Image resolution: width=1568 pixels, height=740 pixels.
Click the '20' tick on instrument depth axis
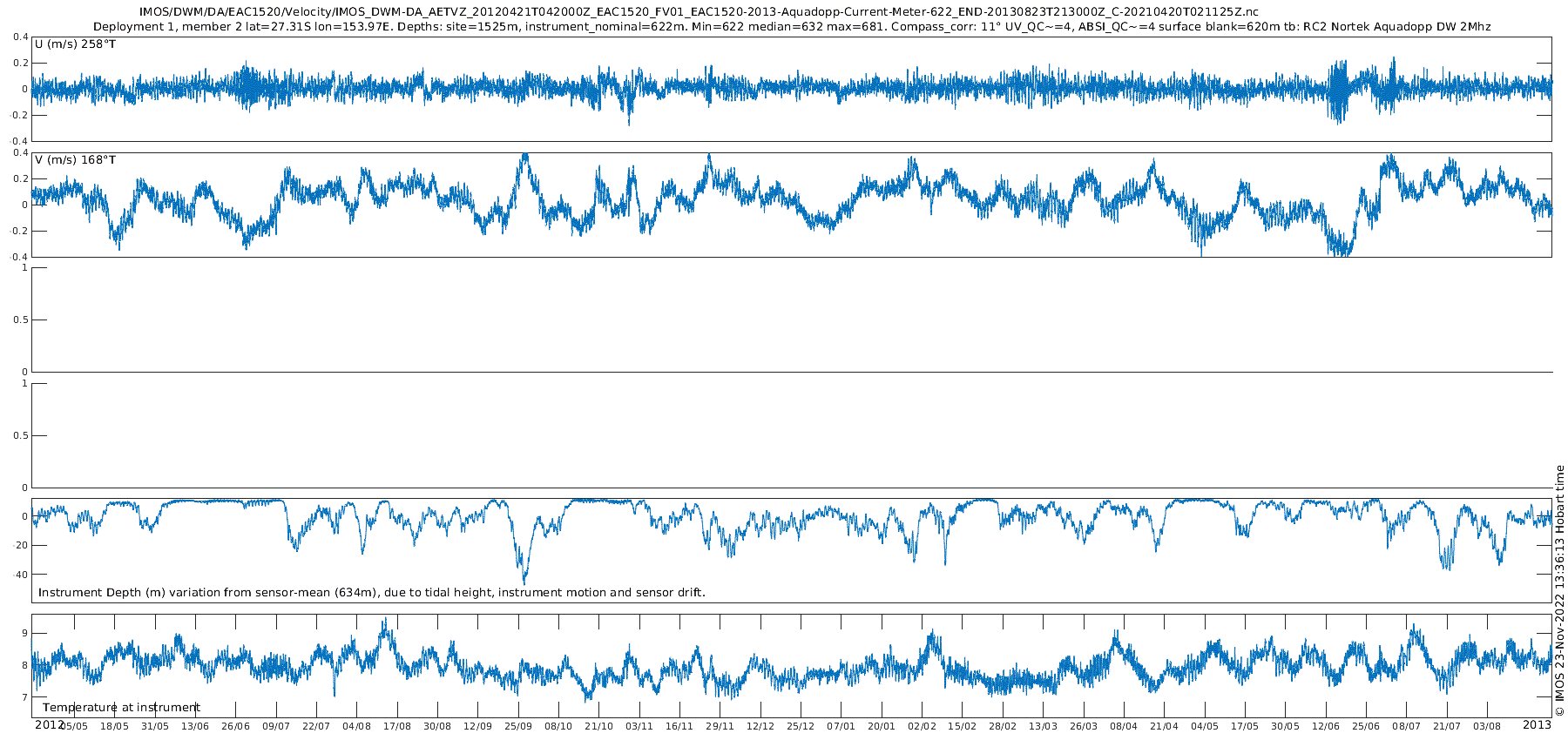click(x=21, y=546)
